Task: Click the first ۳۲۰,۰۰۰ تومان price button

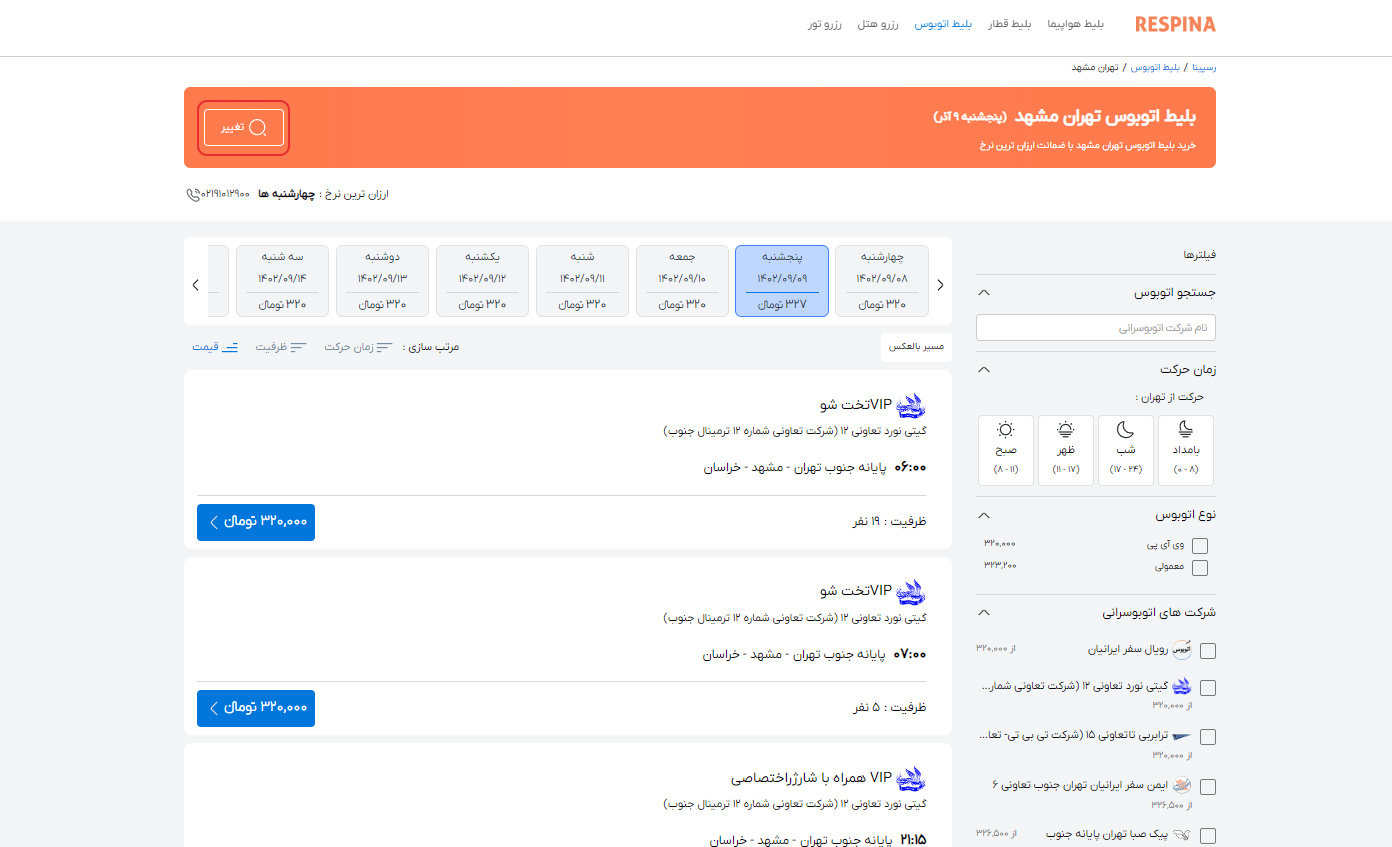Action: point(255,522)
